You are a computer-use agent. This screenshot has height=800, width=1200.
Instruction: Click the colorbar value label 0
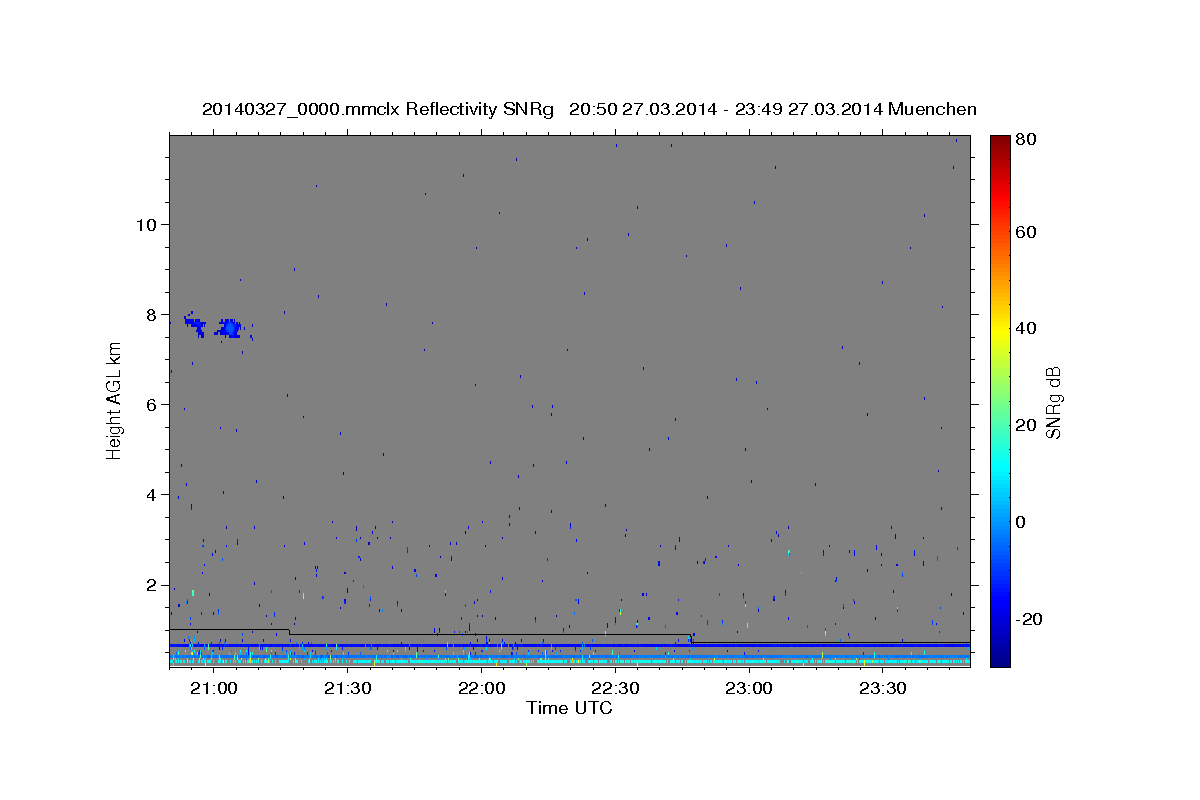(x=1020, y=522)
